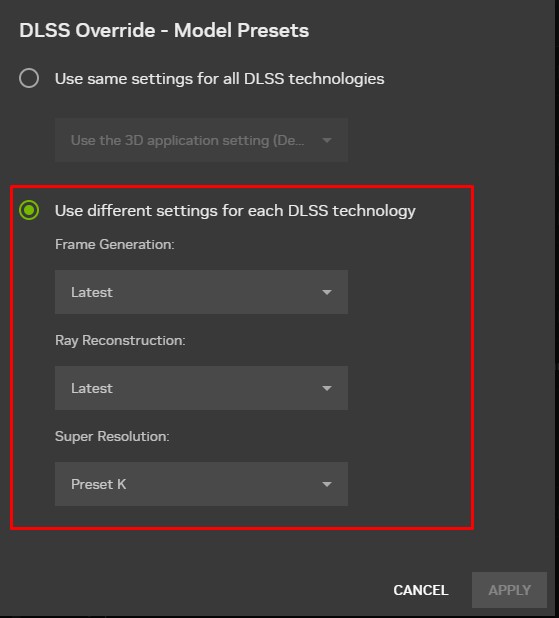Viewport: 559px width, 618px height.
Task: Open the disabled 'Use the 3D application setting' dropdown
Action: click(201, 140)
